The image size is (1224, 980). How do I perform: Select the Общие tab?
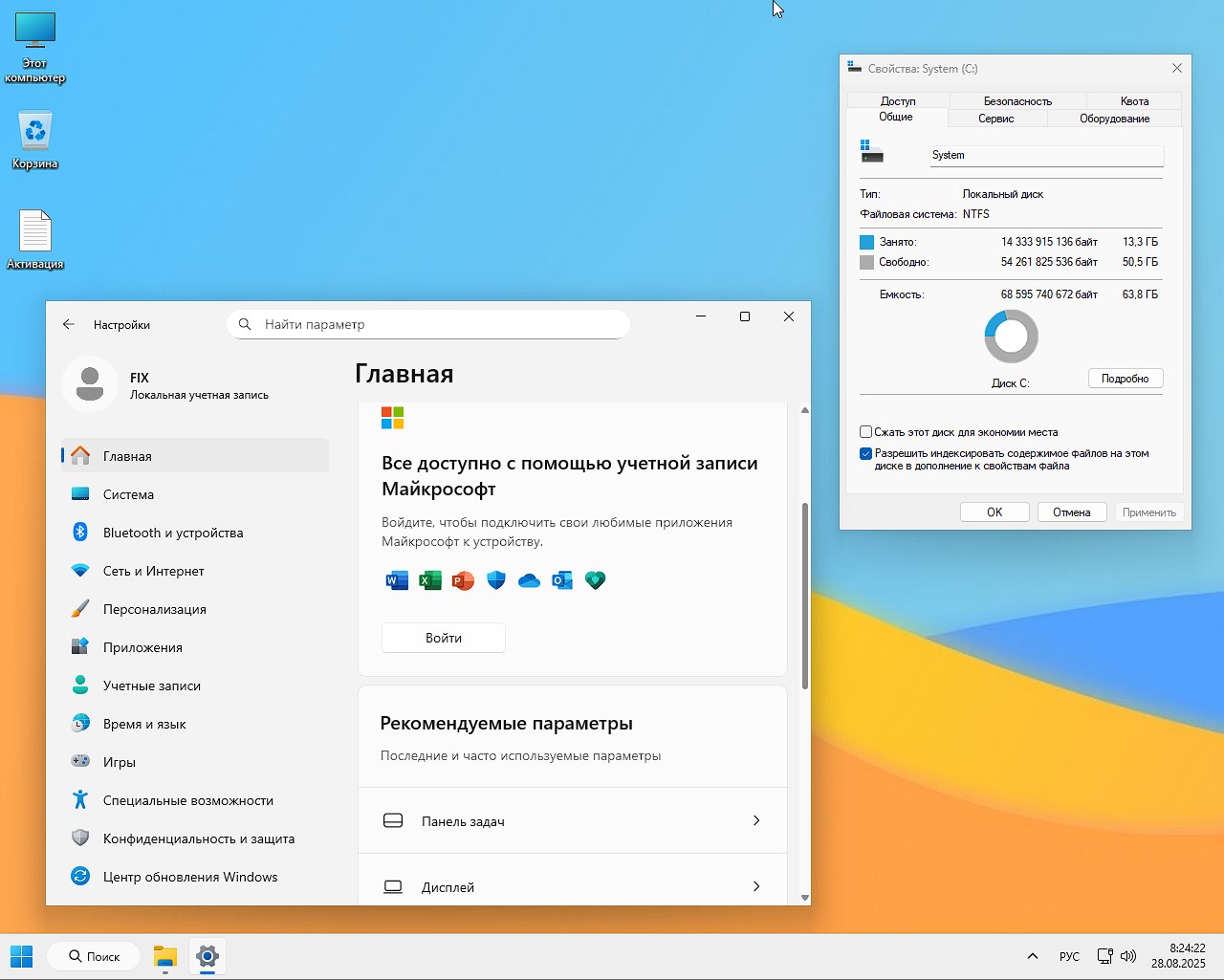pos(896,117)
